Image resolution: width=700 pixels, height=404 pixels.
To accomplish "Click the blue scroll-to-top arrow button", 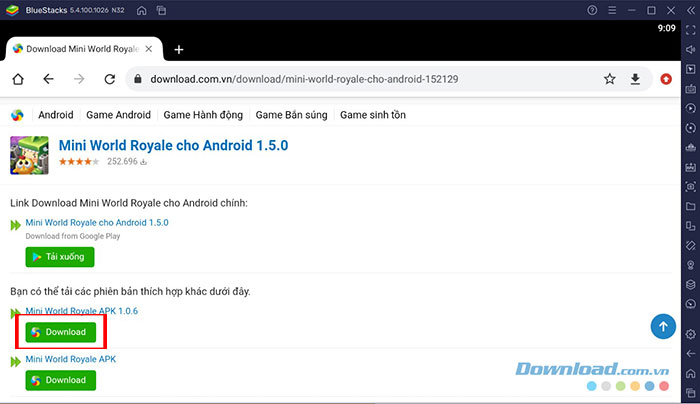I will [663, 326].
